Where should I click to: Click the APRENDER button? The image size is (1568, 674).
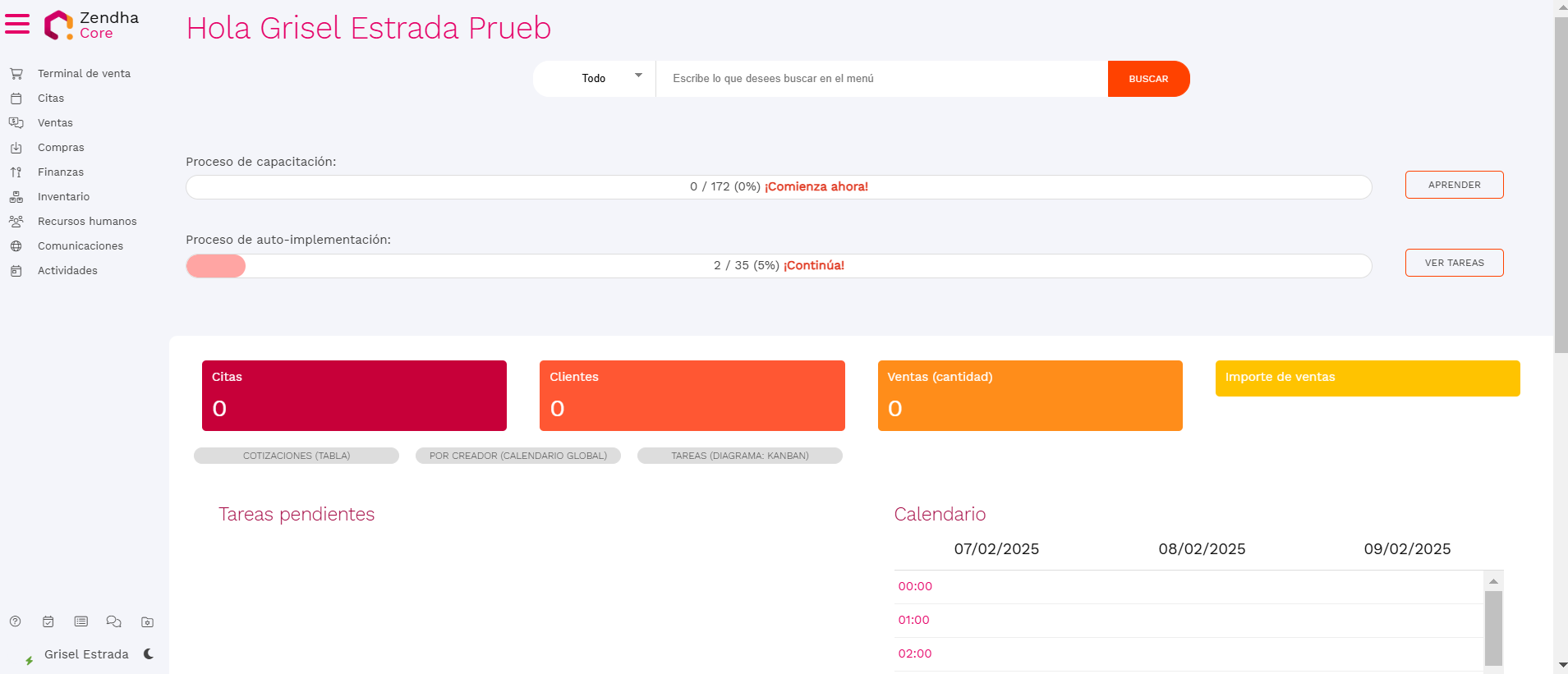click(x=1454, y=185)
